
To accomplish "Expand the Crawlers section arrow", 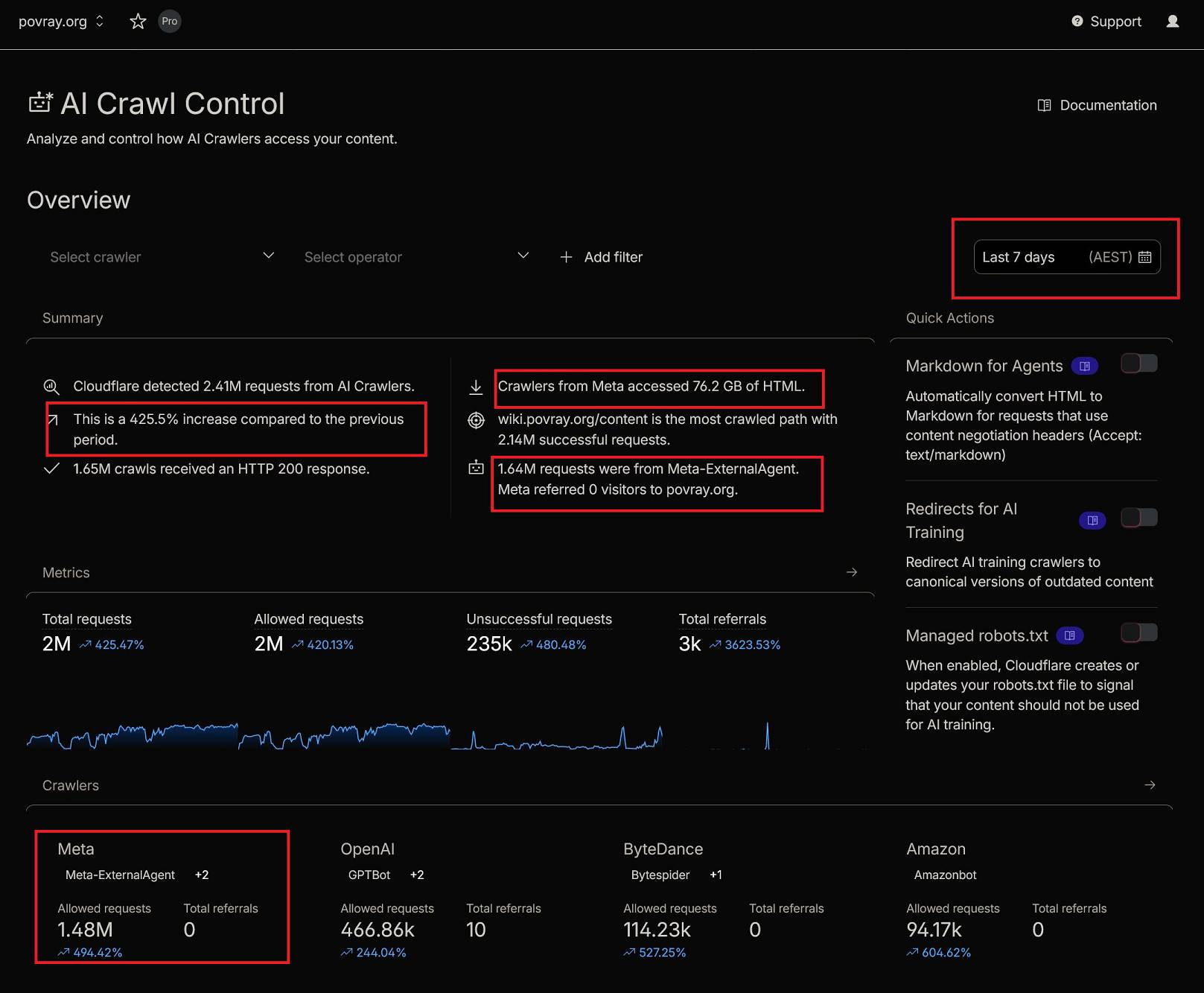I will coord(1150,785).
